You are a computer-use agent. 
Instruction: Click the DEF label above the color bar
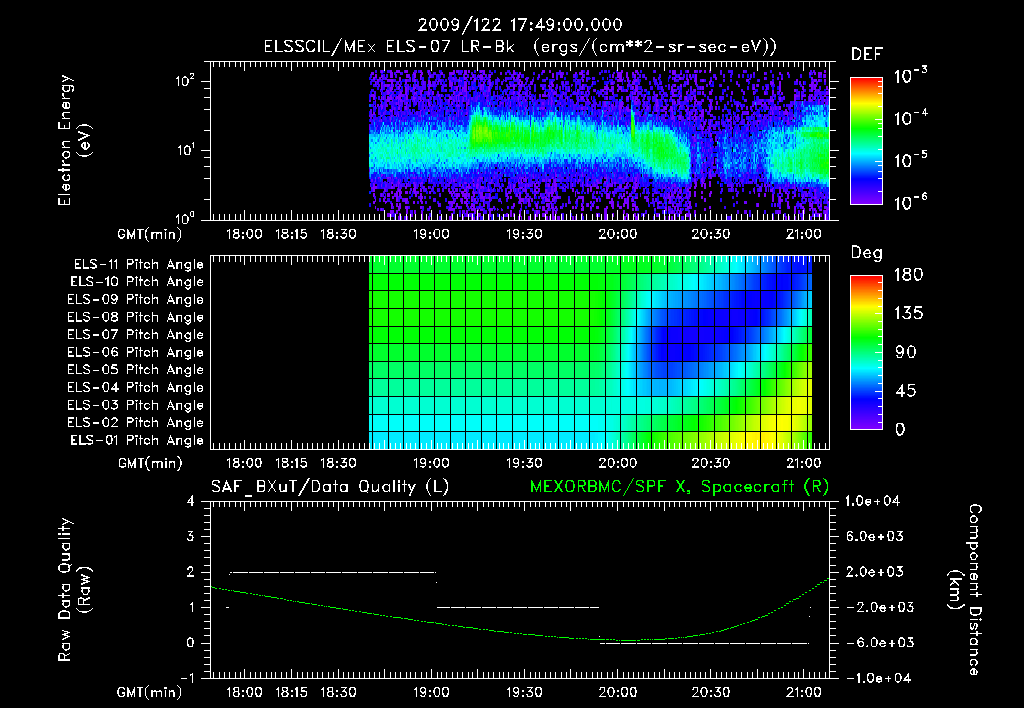tap(867, 54)
